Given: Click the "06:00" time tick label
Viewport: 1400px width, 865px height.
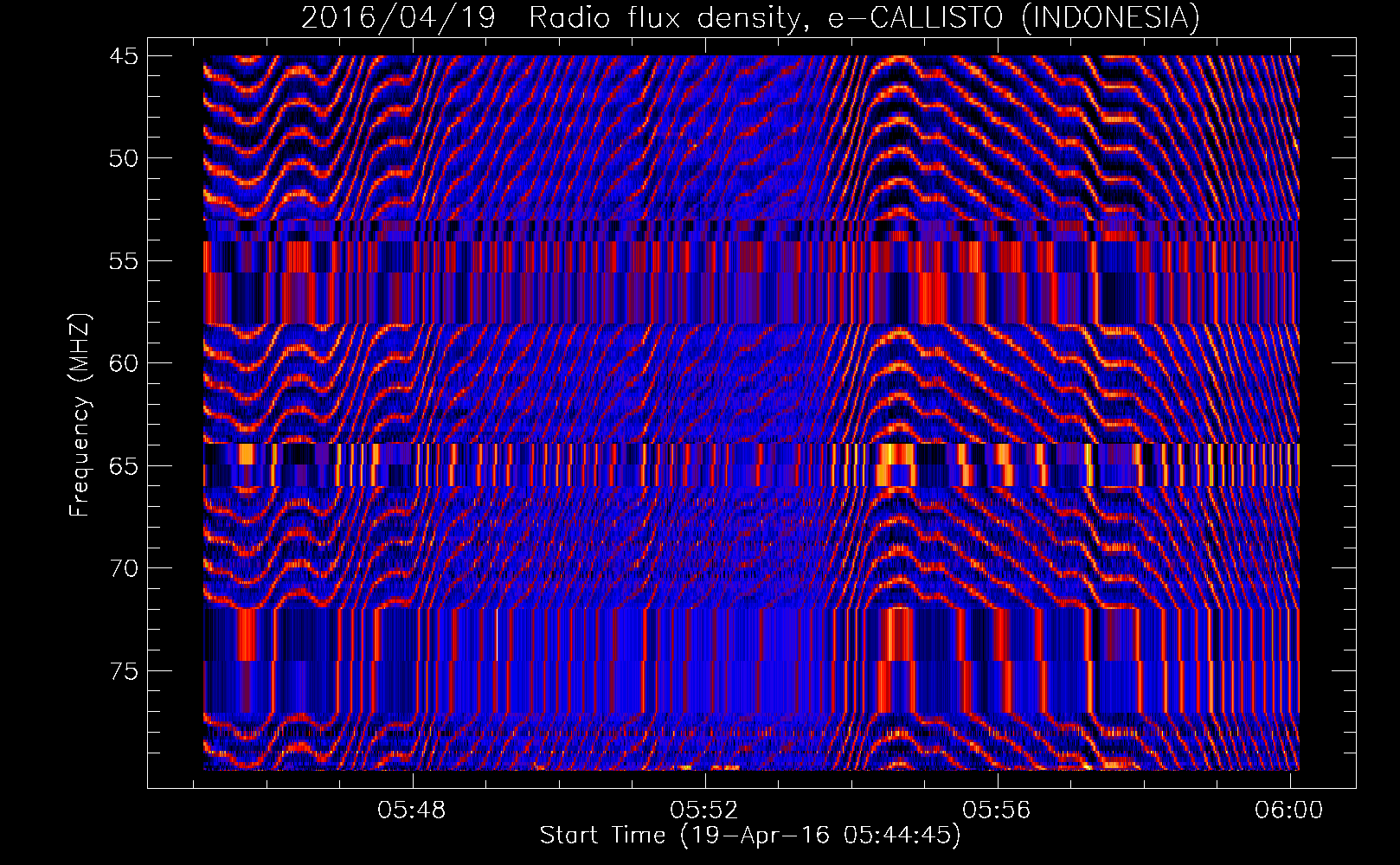Looking at the screenshot, I should (1289, 810).
